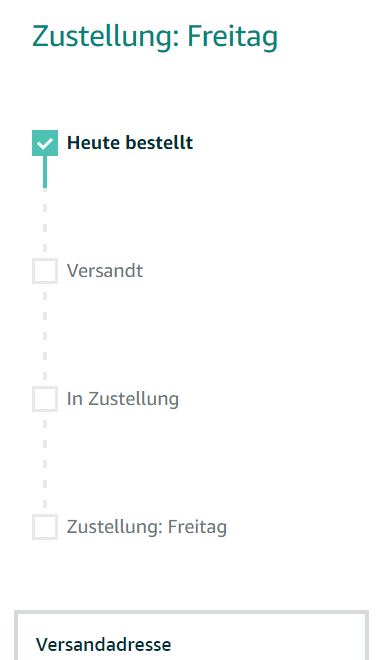
Task: Click the teal Zustellung: Freitag heading at top
Action: 155,37
